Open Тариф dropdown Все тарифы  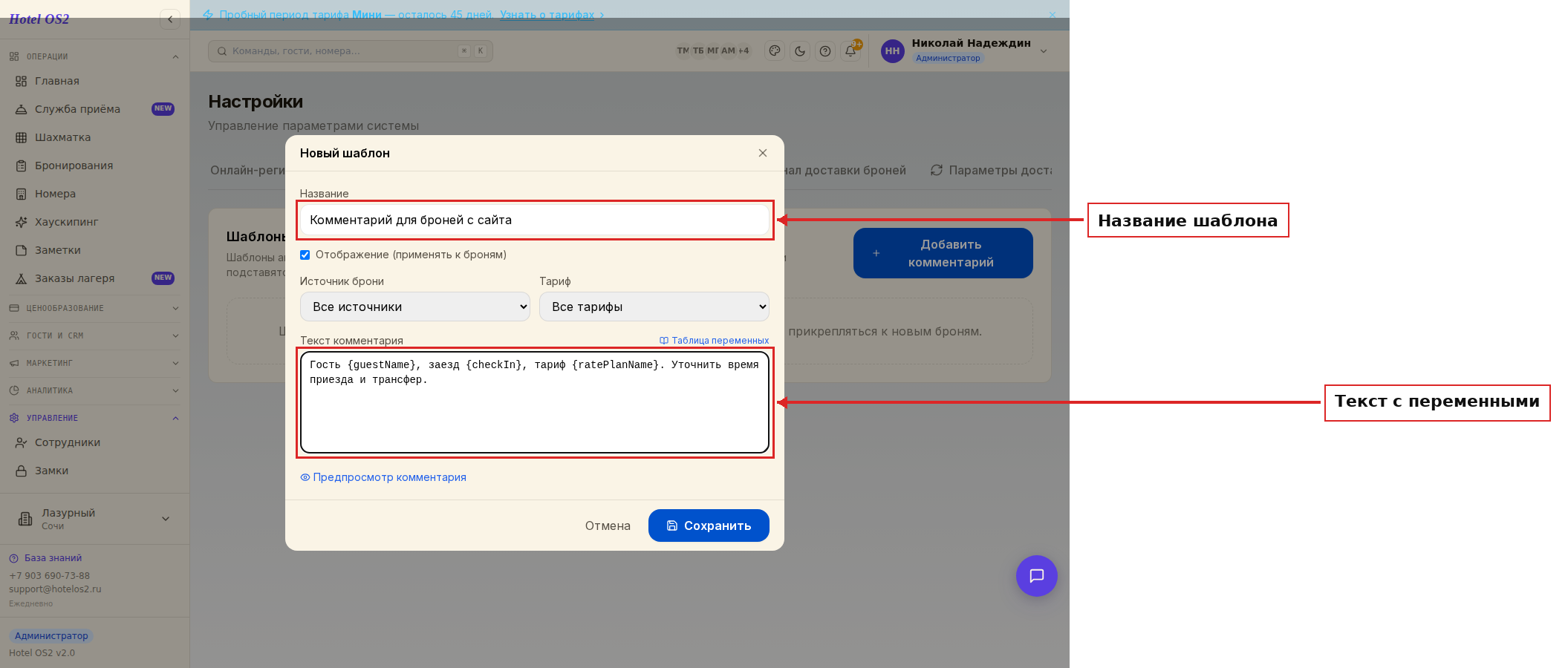click(x=654, y=307)
